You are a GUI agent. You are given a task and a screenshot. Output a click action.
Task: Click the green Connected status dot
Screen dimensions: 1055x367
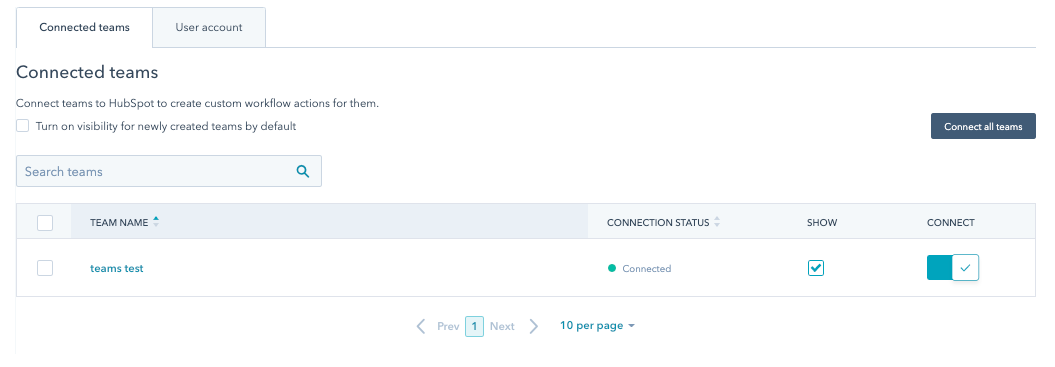(x=612, y=268)
